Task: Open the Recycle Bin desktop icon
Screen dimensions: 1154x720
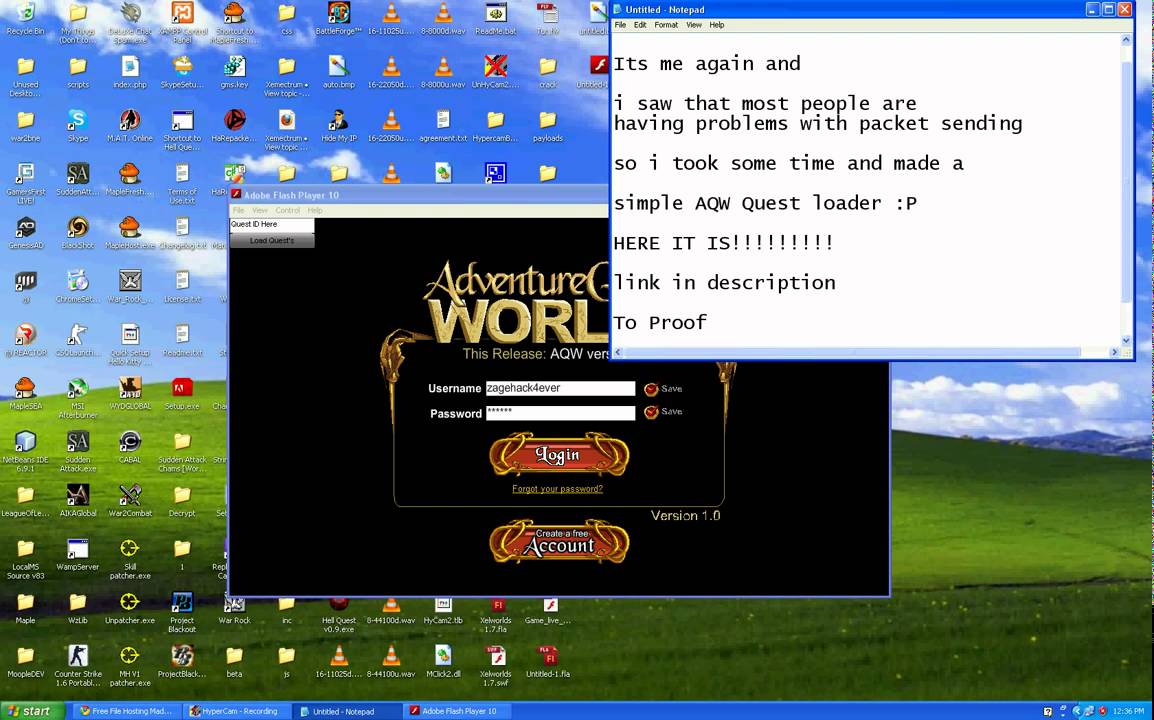Action: tap(25, 13)
